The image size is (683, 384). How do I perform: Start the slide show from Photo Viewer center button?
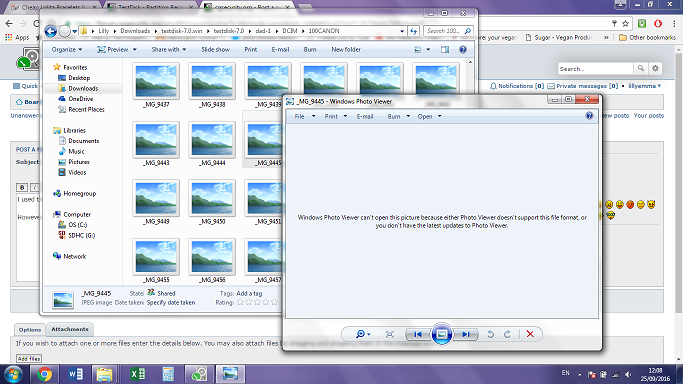(x=441, y=334)
